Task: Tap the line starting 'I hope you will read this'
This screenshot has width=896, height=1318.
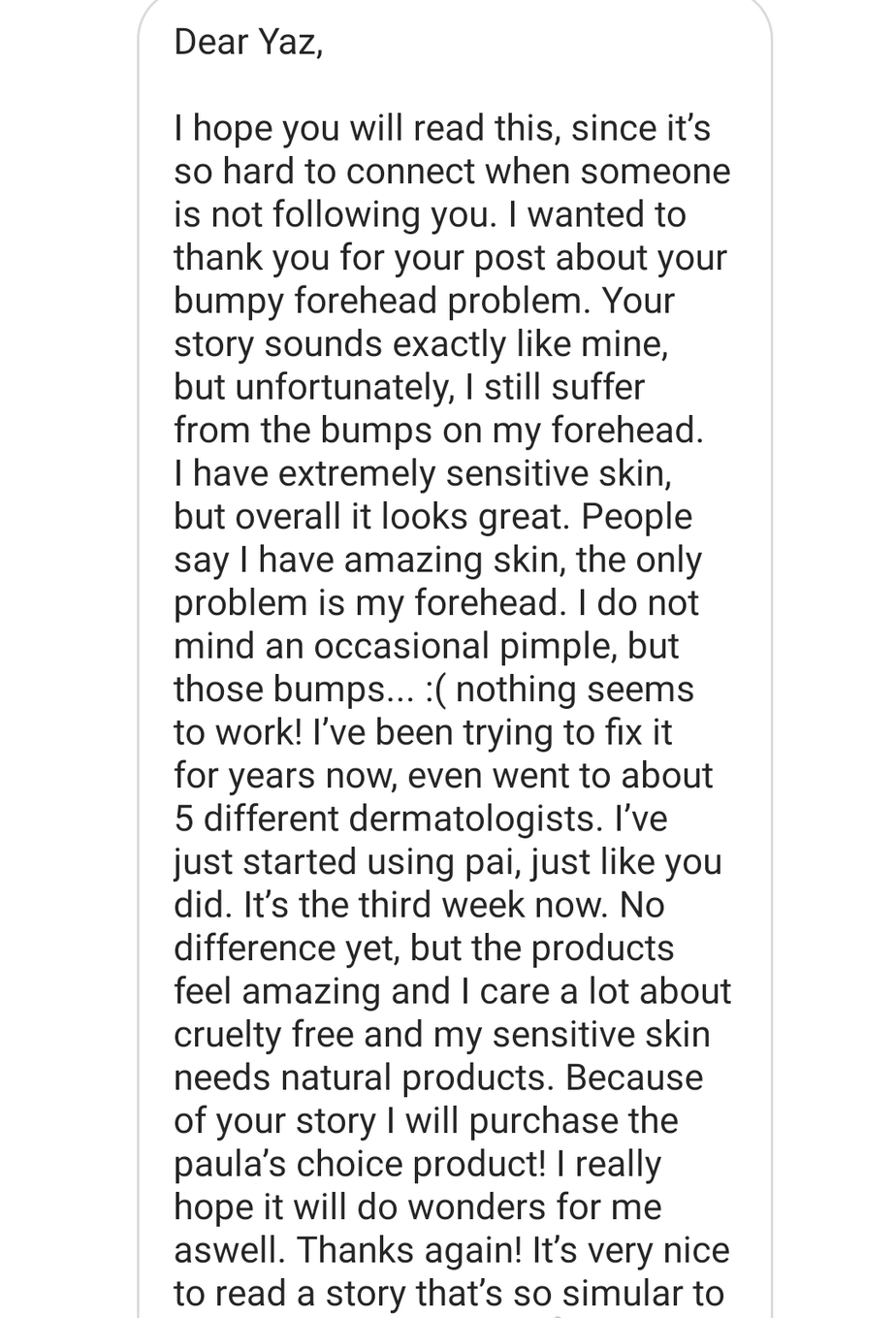Action: (442, 129)
